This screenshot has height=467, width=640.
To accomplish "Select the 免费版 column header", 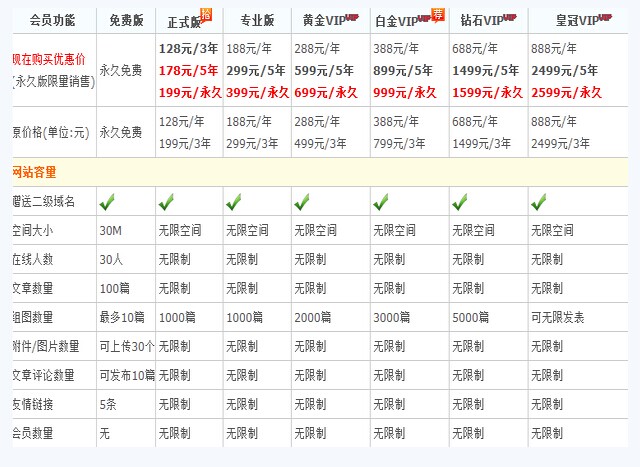I will (x=125, y=21).
